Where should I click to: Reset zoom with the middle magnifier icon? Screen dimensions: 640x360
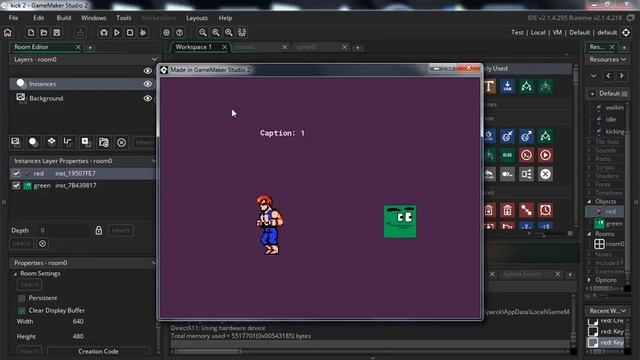click(216, 33)
